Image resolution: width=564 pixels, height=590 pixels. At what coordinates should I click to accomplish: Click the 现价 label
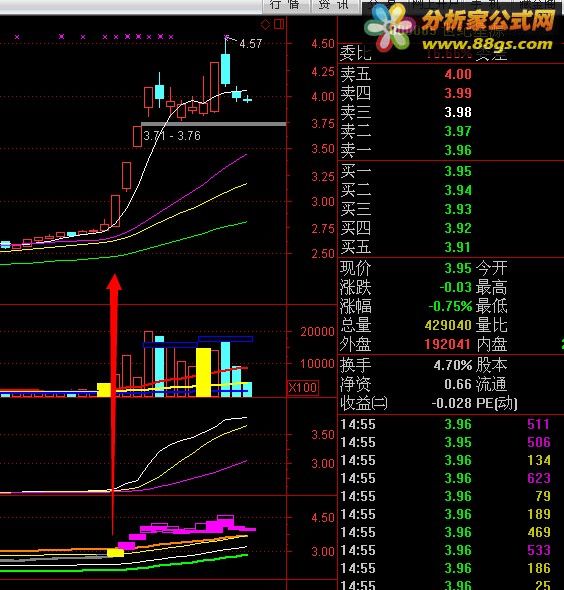click(x=355, y=268)
